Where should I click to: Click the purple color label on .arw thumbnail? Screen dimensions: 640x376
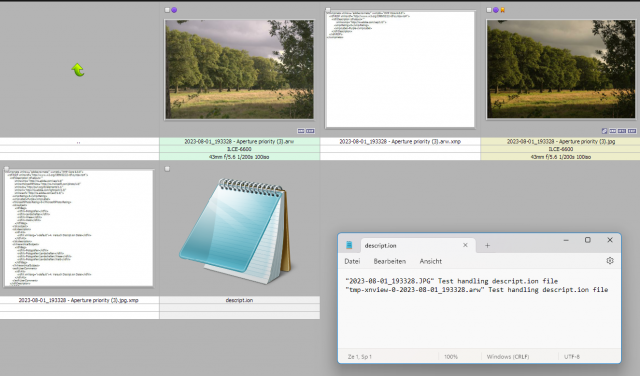click(174, 10)
